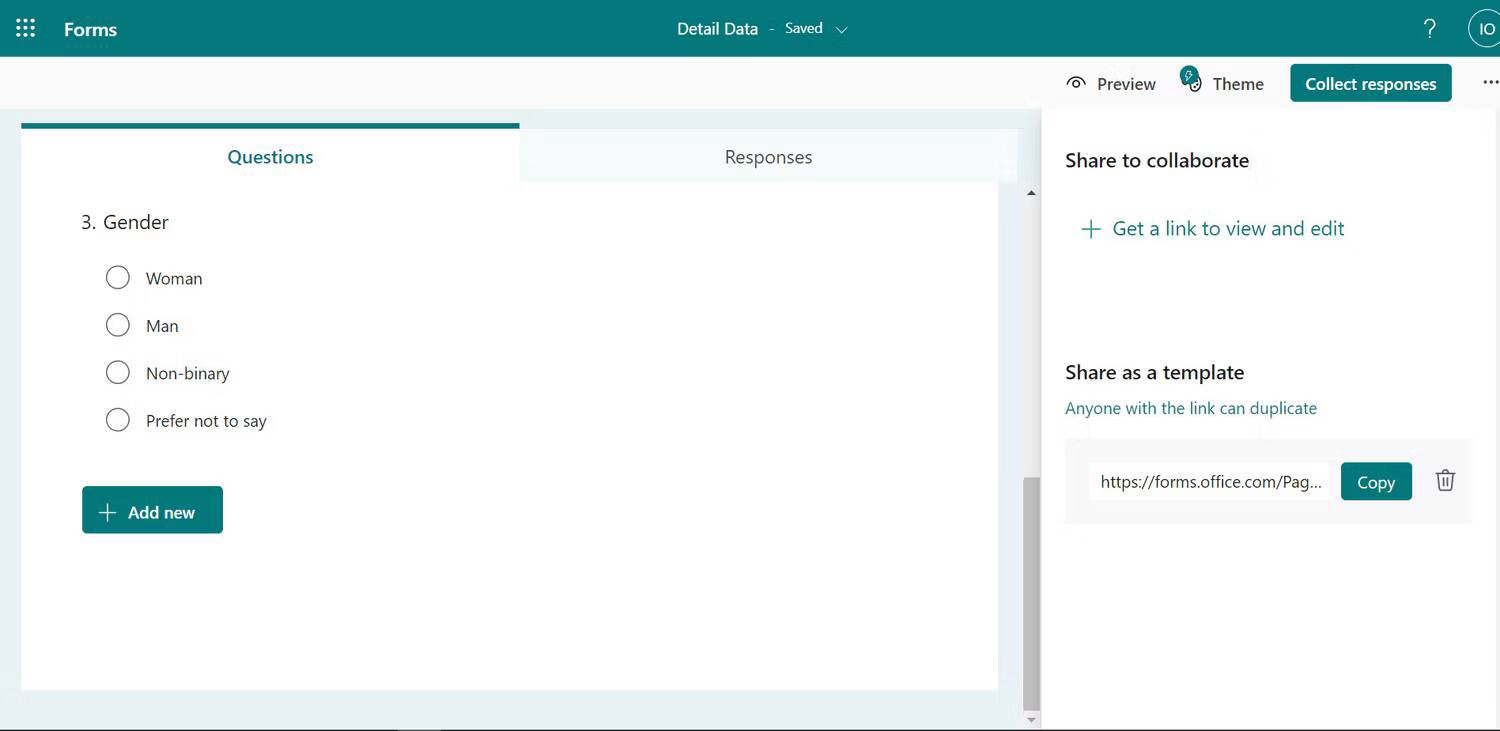Screen dimensions: 1500x731
Task: Select the Prefer not to say option
Action: (x=118, y=420)
